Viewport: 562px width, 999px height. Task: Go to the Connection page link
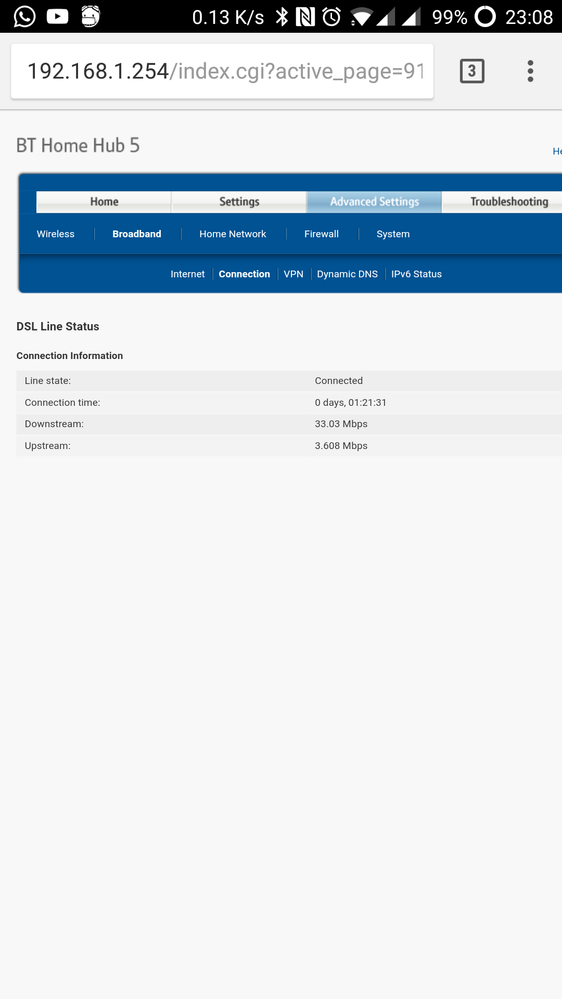244,274
